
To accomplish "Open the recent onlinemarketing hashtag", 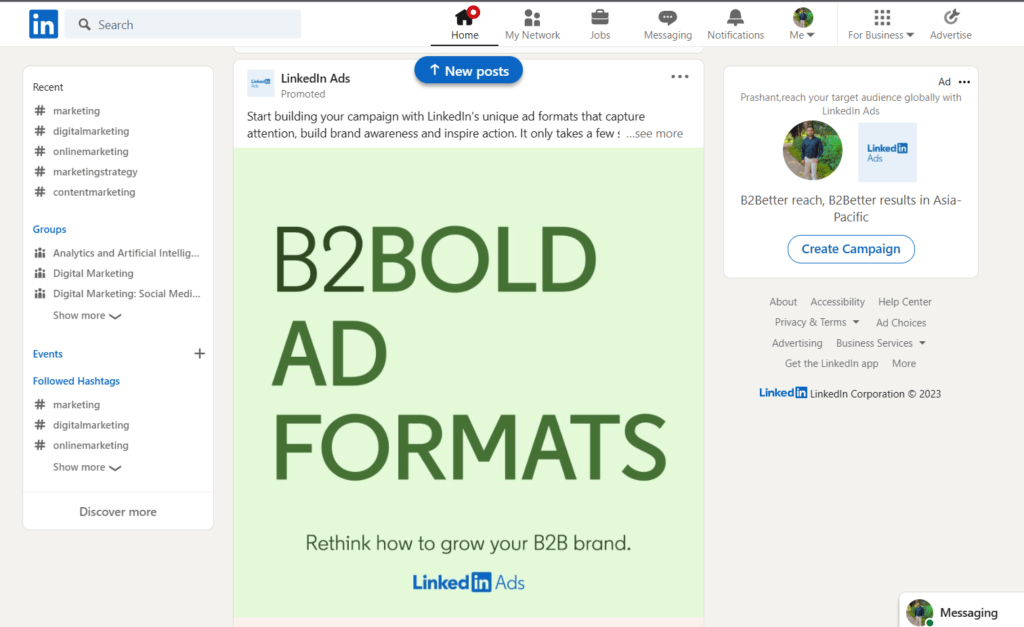I will (91, 151).
